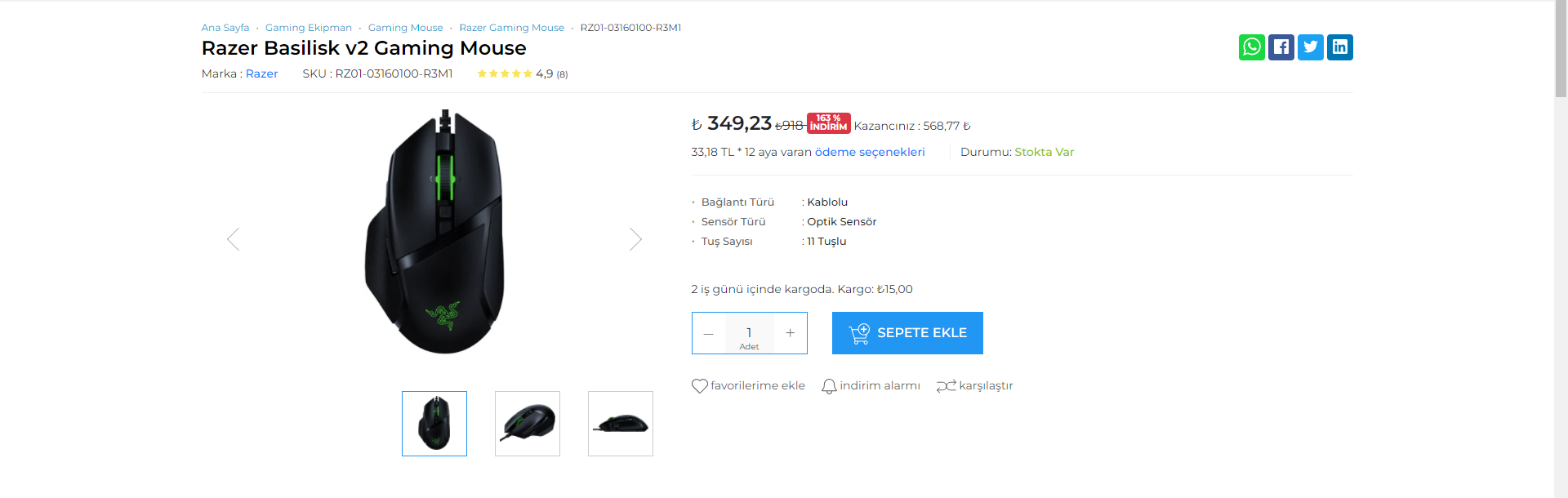Increase quantity with the plus button
Screen dimensions: 1568x498
[790, 333]
